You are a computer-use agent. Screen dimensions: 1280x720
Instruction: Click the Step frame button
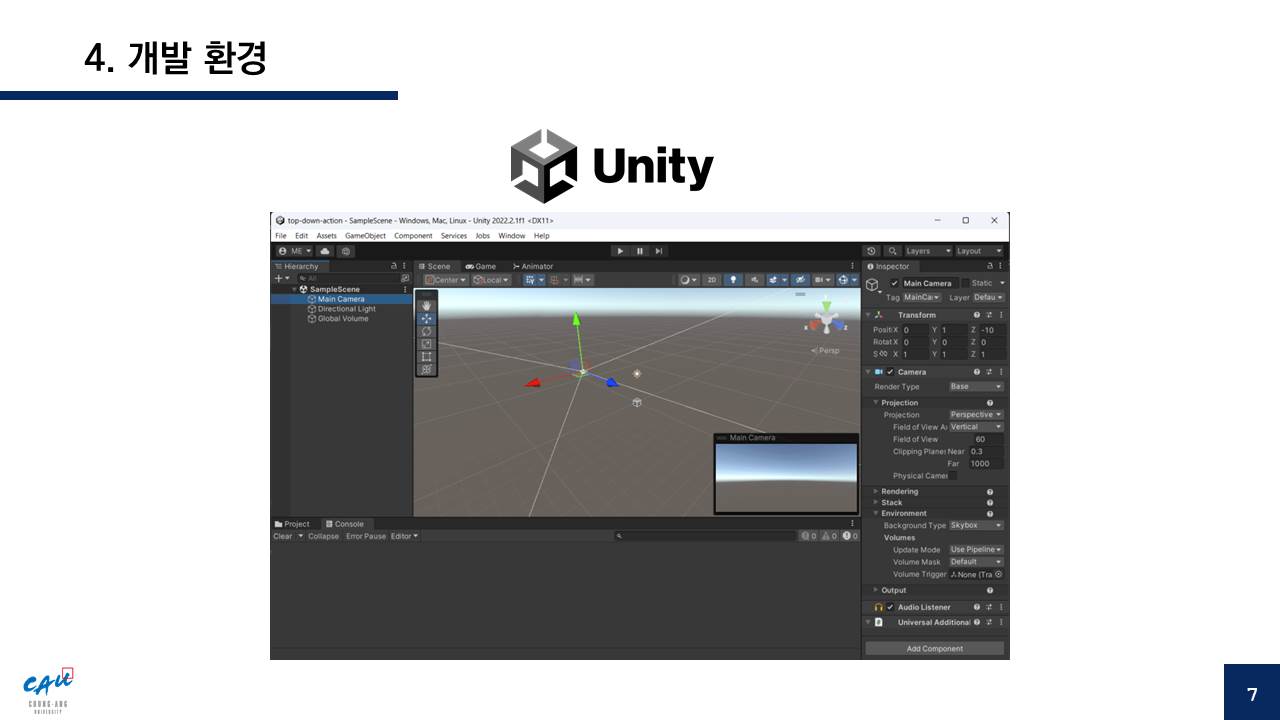tap(658, 251)
